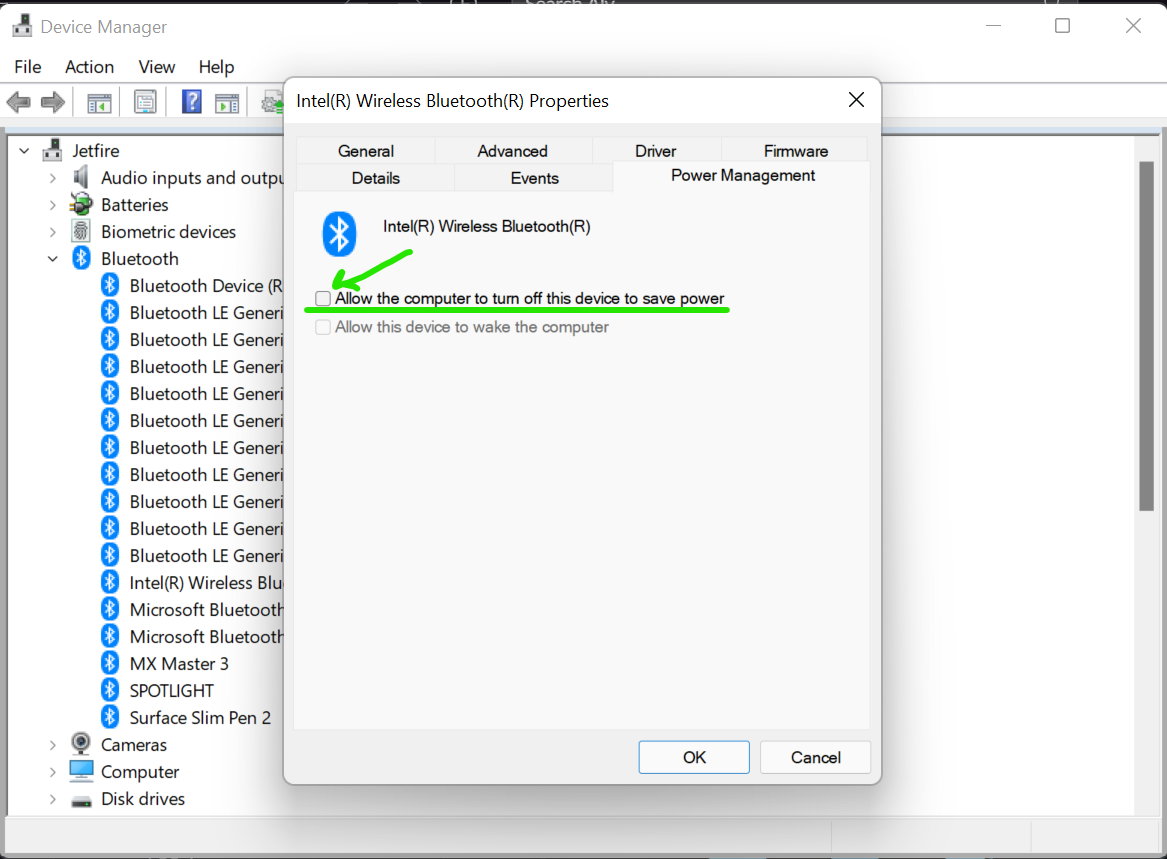Select the Bluetooth Device (R tree entry
This screenshot has width=1167, height=859.
point(206,286)
